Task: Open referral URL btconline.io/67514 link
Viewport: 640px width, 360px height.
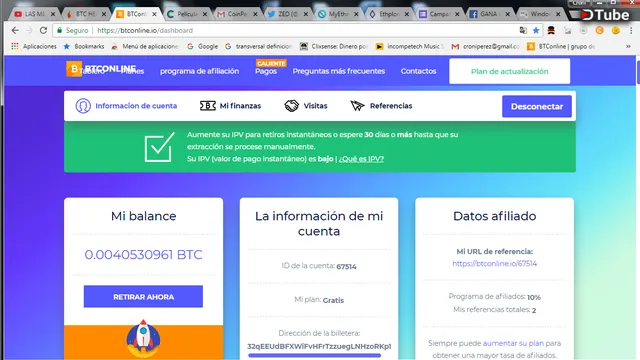Action: (494, 264)
